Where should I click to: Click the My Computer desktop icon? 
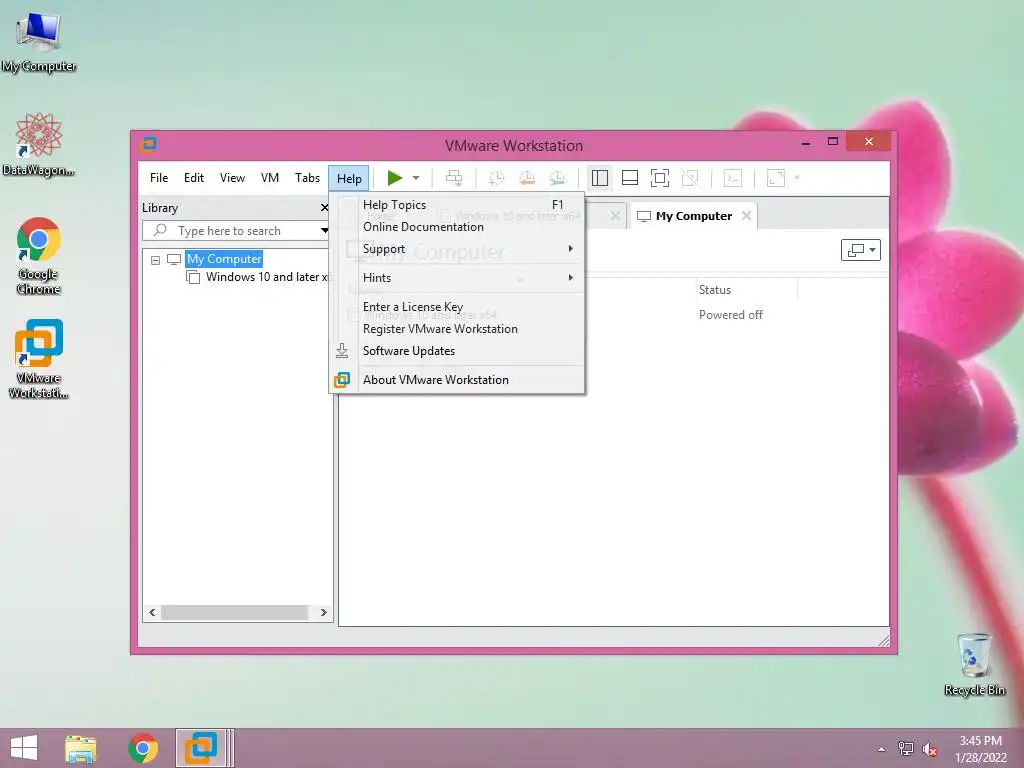[x=39, y=42]
